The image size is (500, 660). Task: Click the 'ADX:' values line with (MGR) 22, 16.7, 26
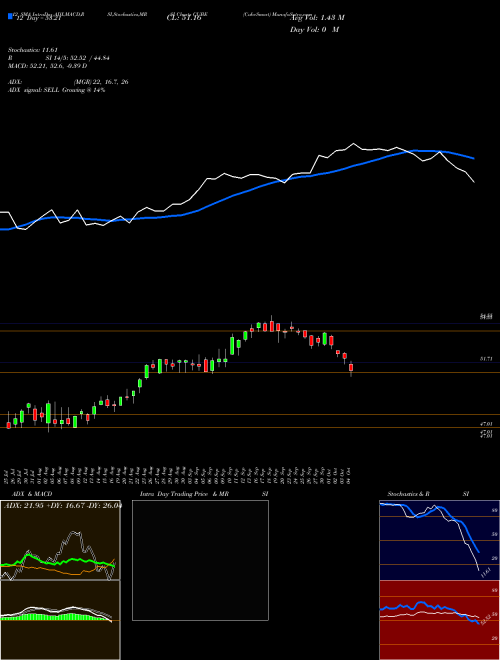click(x=68, y=82)
